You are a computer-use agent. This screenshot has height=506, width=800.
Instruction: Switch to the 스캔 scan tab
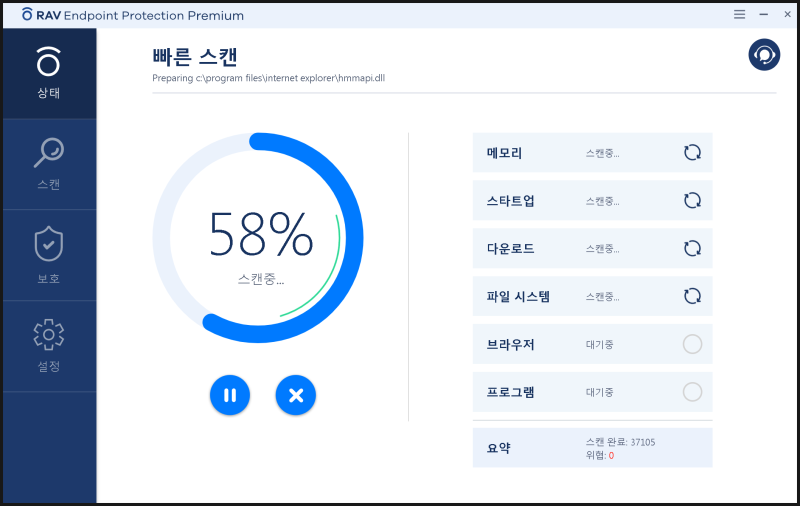49,164
